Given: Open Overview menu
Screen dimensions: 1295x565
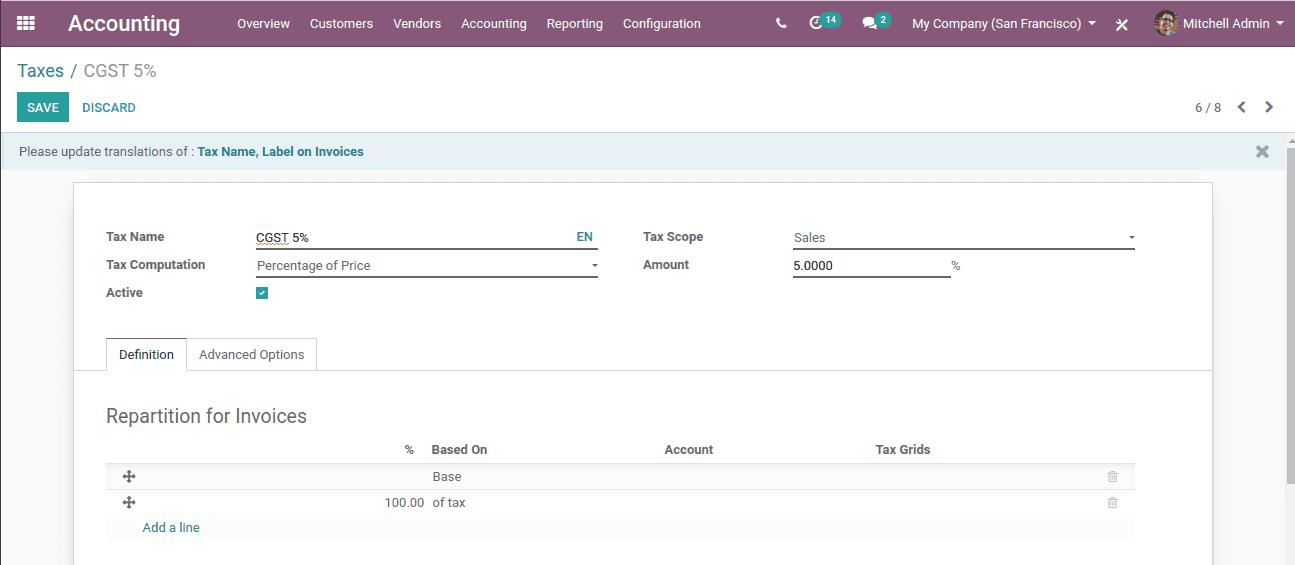Looking at the screenshot, I should click(263, 23).
